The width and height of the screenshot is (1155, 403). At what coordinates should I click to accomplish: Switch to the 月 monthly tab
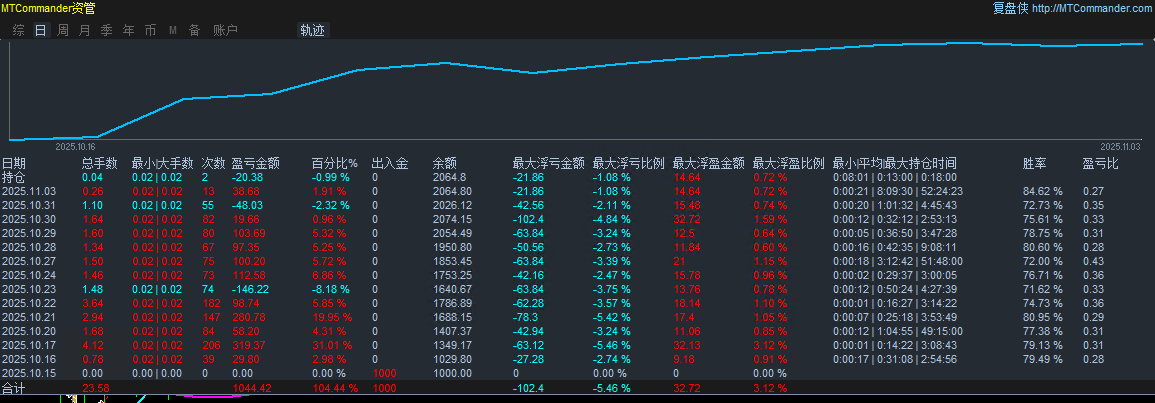[x=85, y=30]
